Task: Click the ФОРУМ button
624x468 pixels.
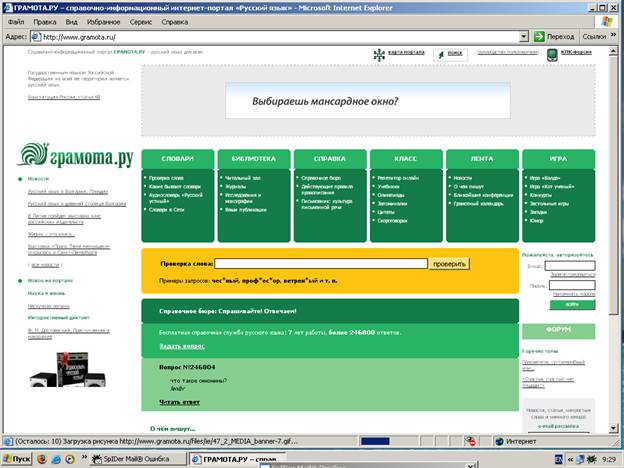Action: coord(558,330)
